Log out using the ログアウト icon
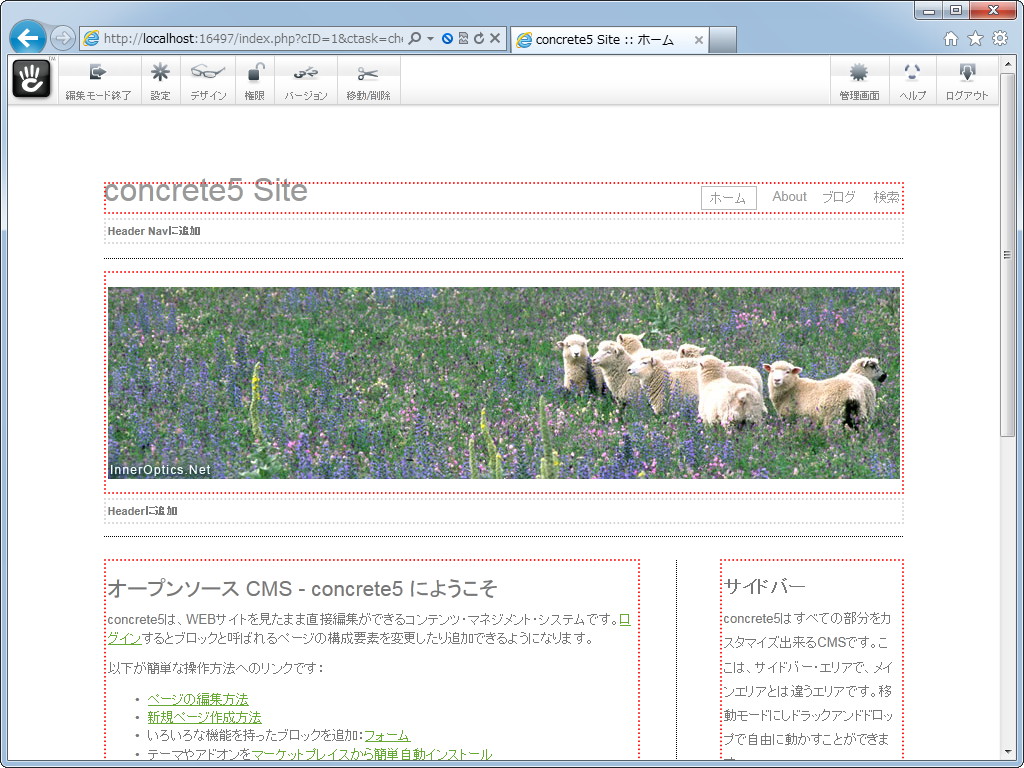The width and height of the screenshot is (1024, 768). pos(965,80)
